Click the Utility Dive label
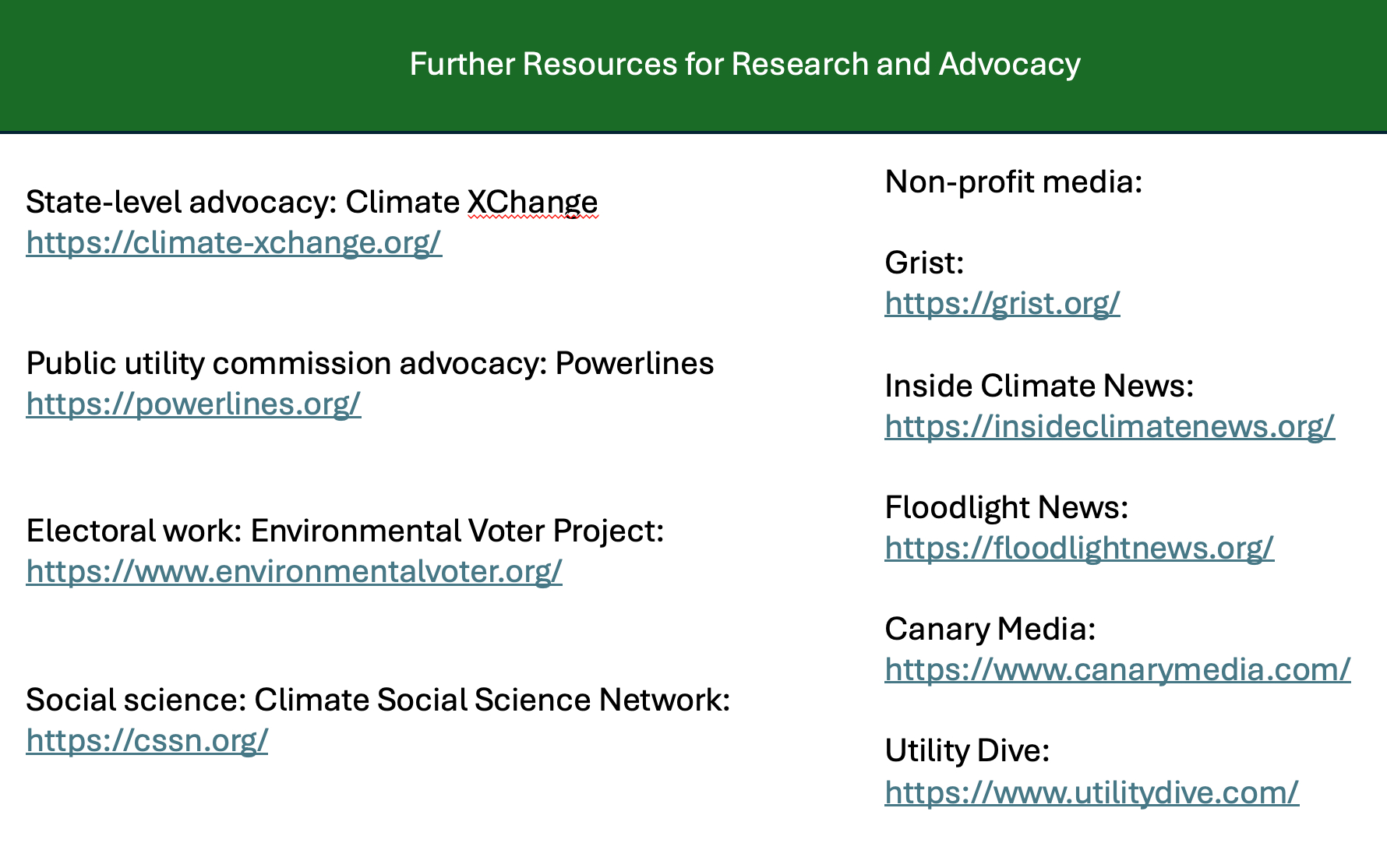The width and height of the screenshot is (1387, 868). (967, 751)
